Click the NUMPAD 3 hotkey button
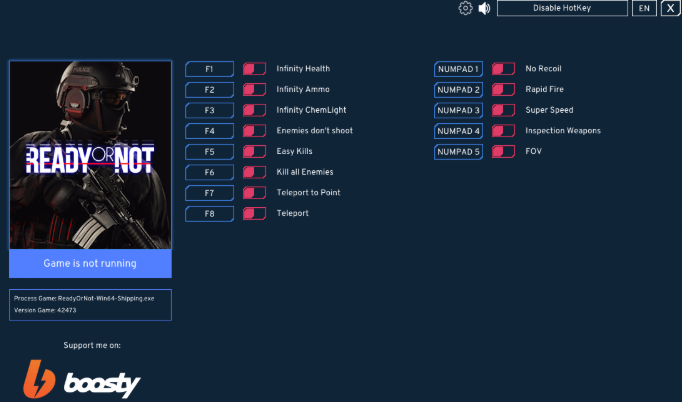The width and height of the screenshot is (682, 402). 458,111
